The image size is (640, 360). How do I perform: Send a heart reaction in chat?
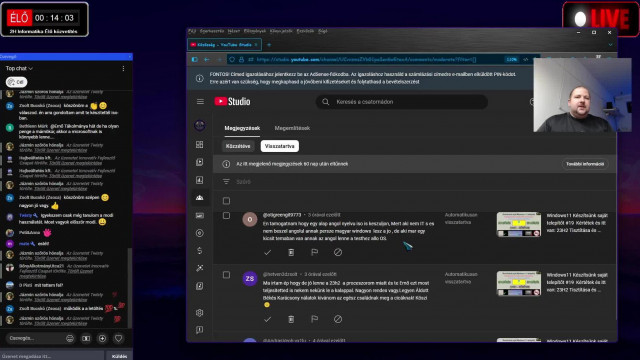click(x=118, y=338)
